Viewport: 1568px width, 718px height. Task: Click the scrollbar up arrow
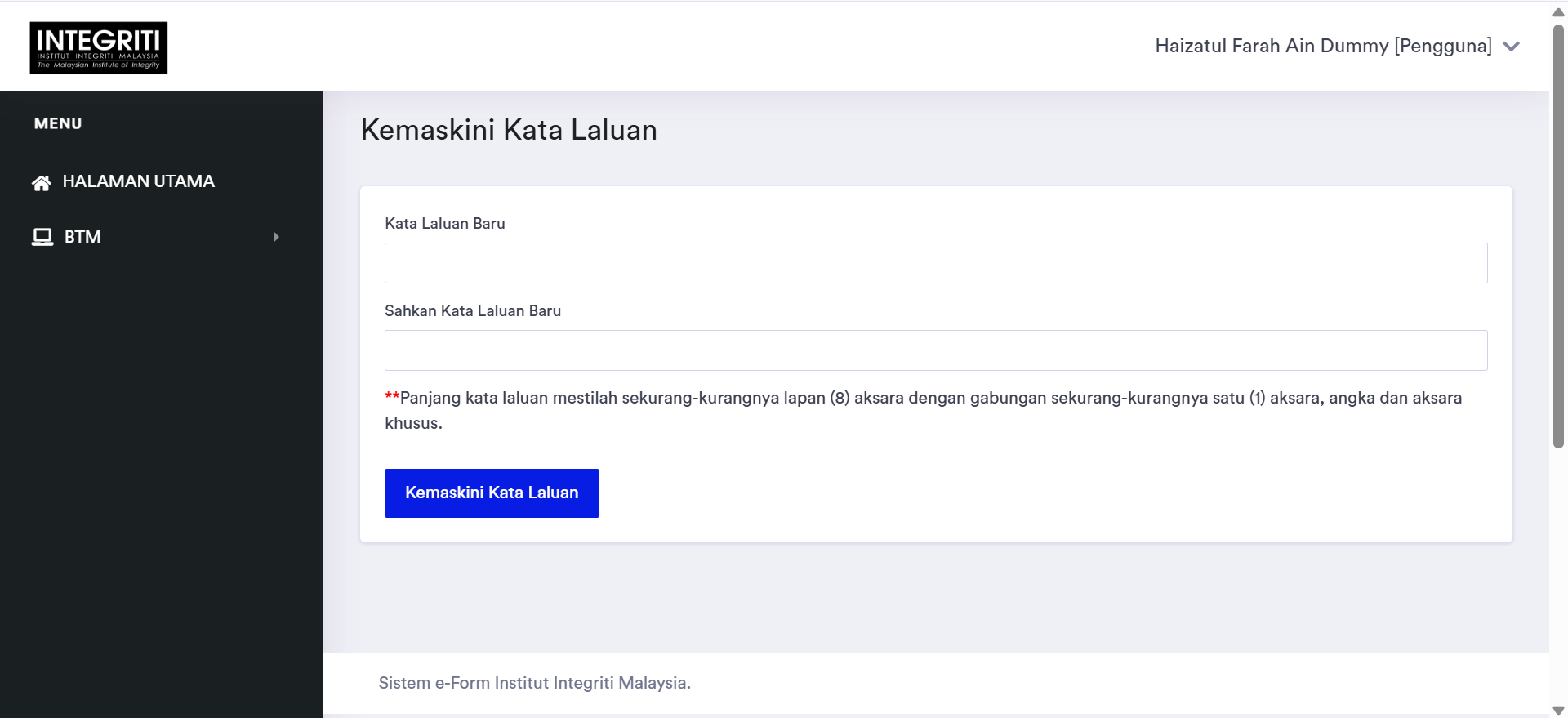(x=1558, y=11)
